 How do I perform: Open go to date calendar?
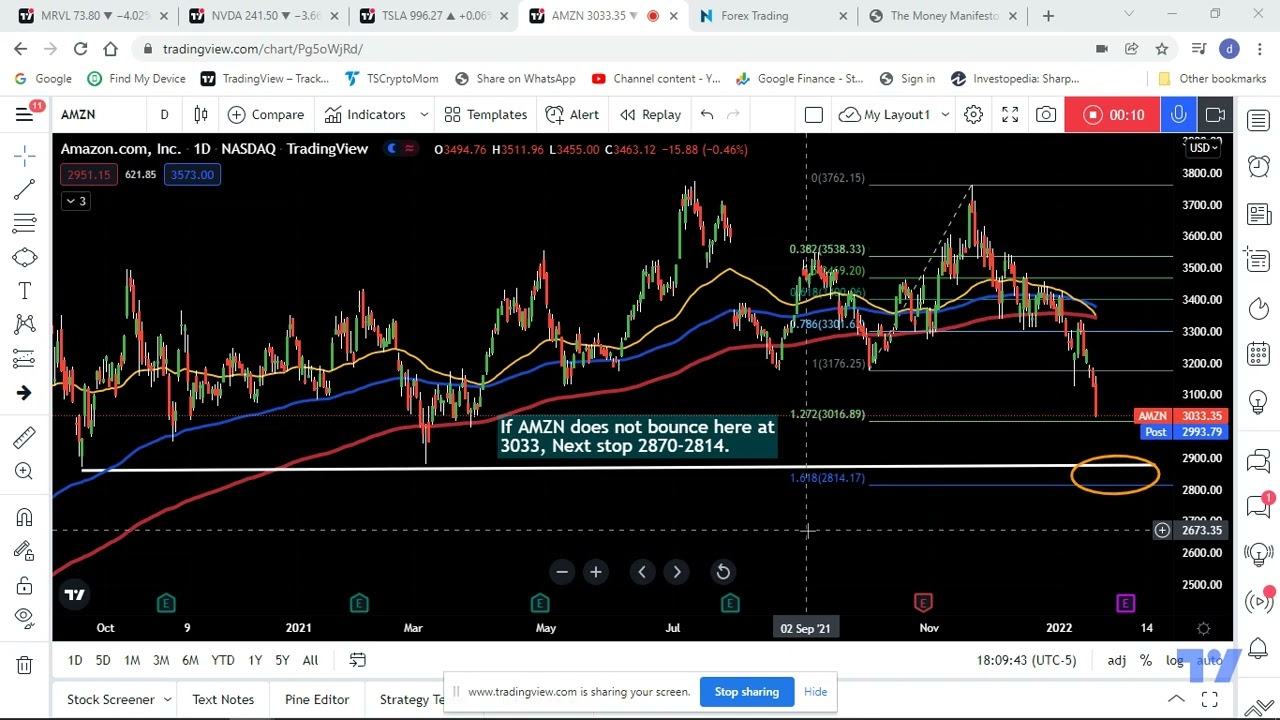click(x=357, y=660)
